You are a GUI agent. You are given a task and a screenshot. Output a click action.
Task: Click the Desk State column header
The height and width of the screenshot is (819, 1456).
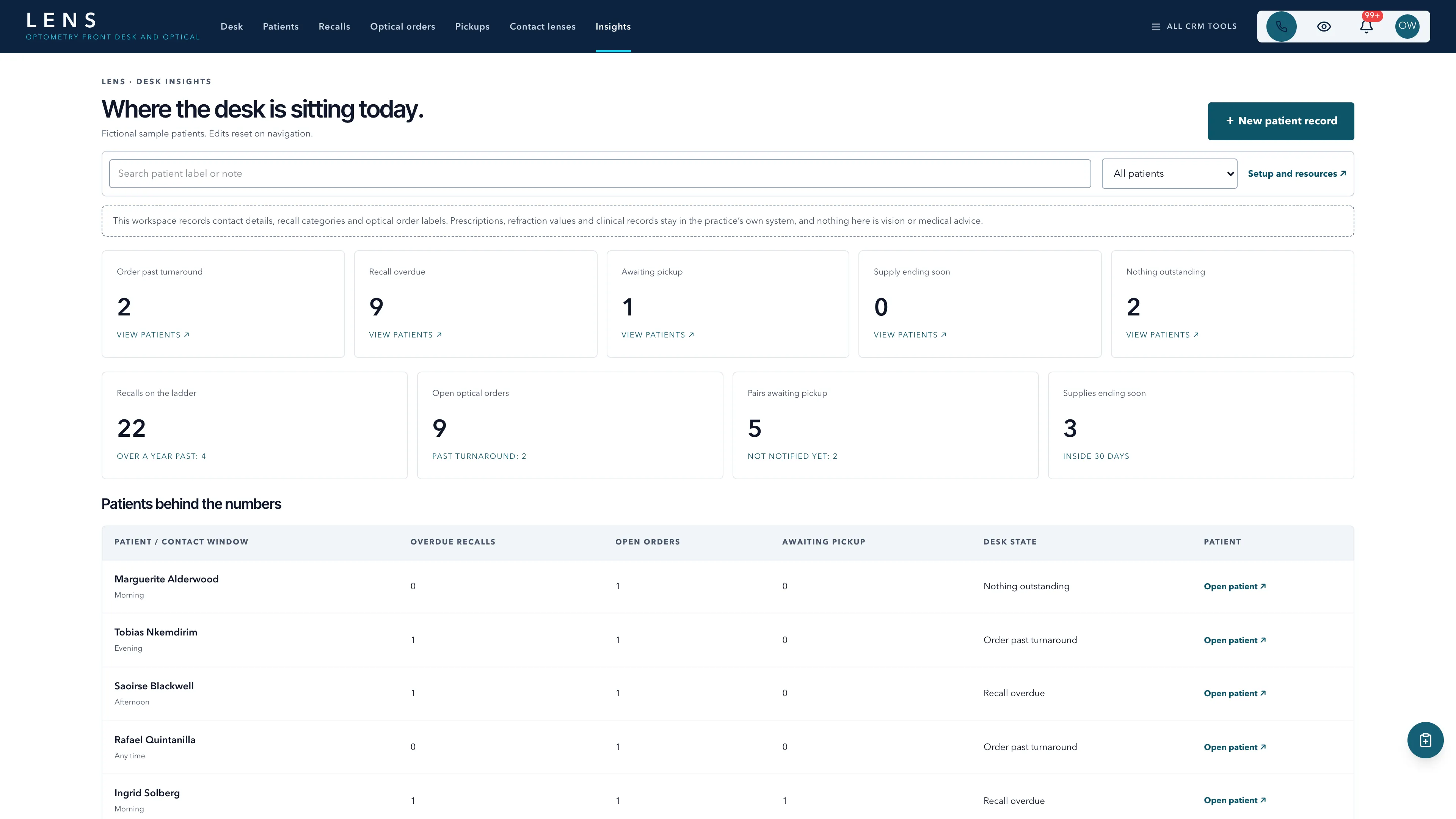(x=1010, y=541)
